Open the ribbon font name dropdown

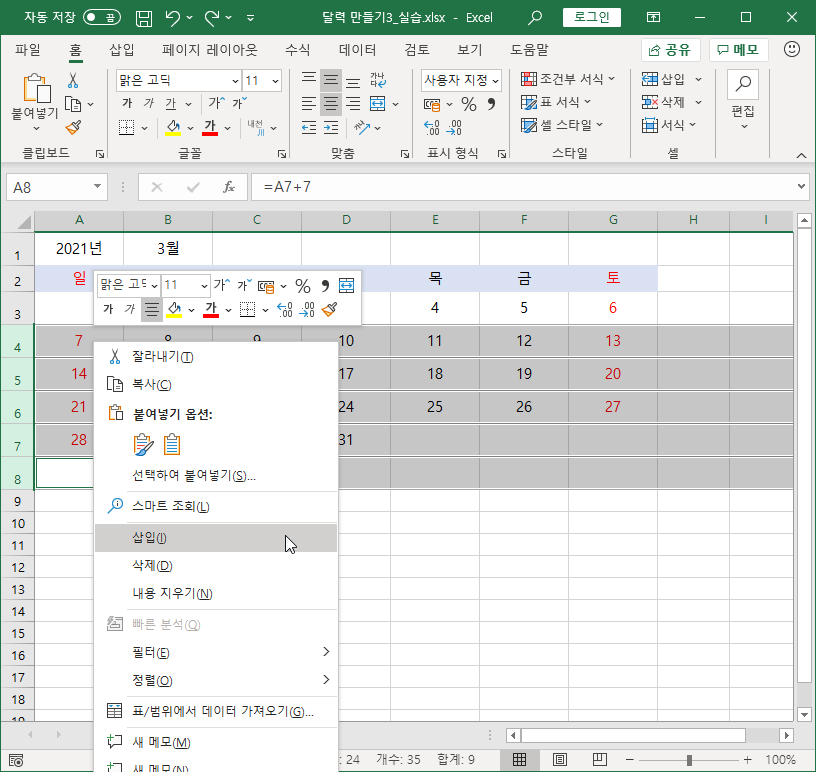(235, 81)
